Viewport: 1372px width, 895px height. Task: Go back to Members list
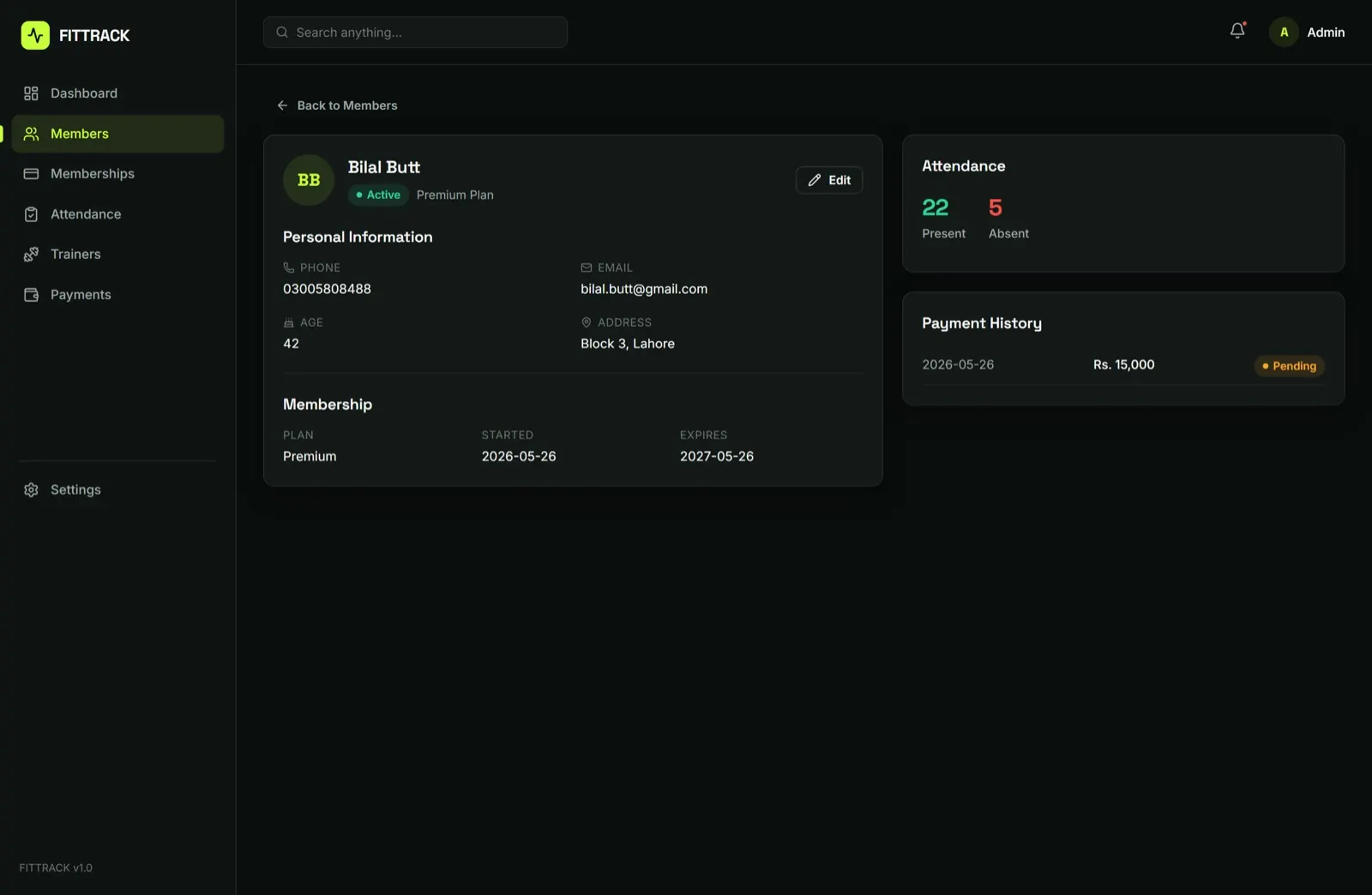coord(337,105)
